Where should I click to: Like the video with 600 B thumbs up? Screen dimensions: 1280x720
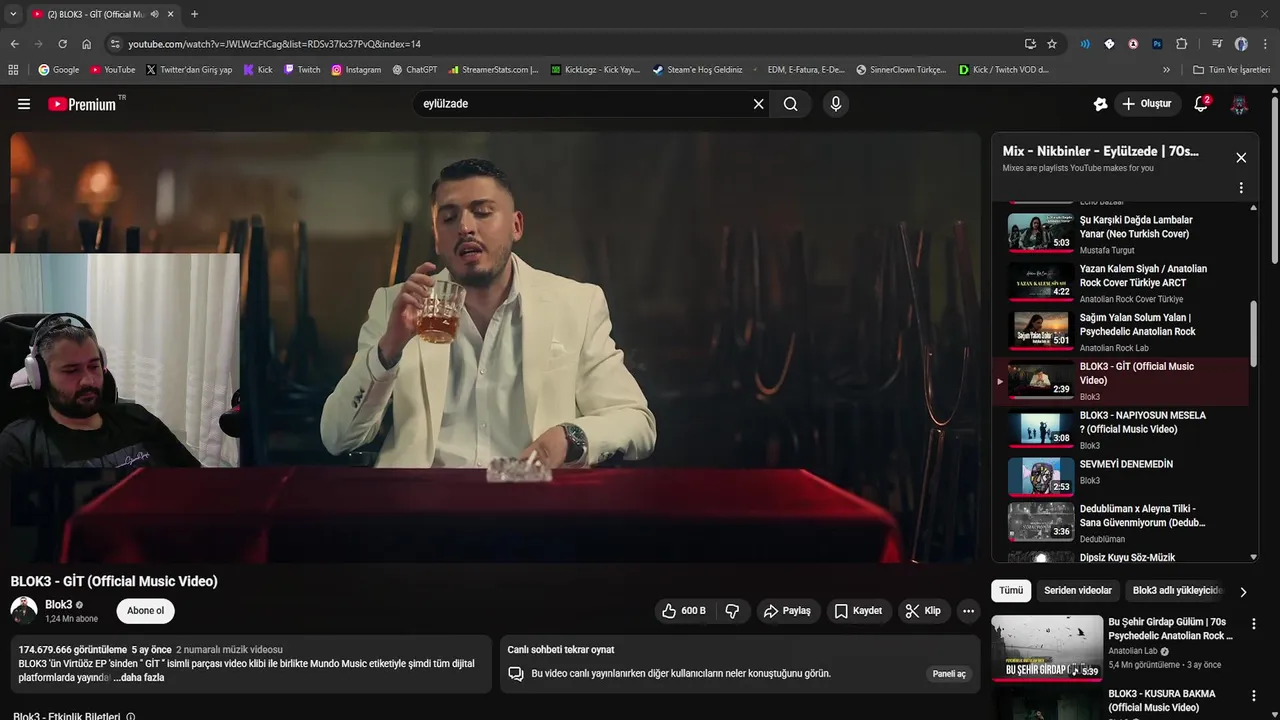(x=684, y=611)
